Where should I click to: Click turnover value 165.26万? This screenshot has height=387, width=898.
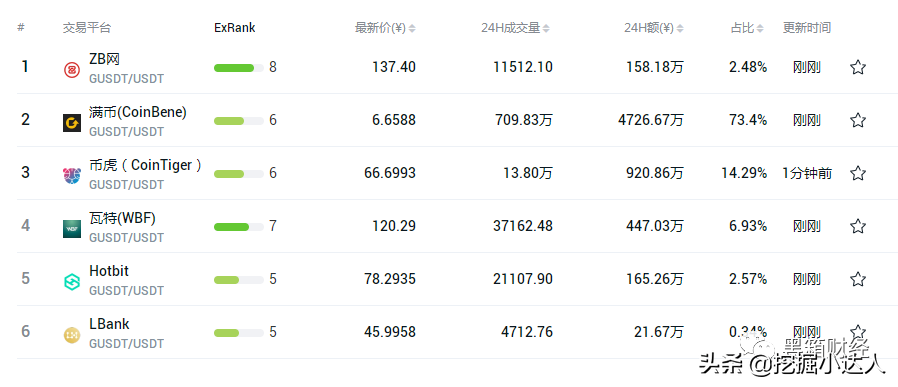pos(655,279)
